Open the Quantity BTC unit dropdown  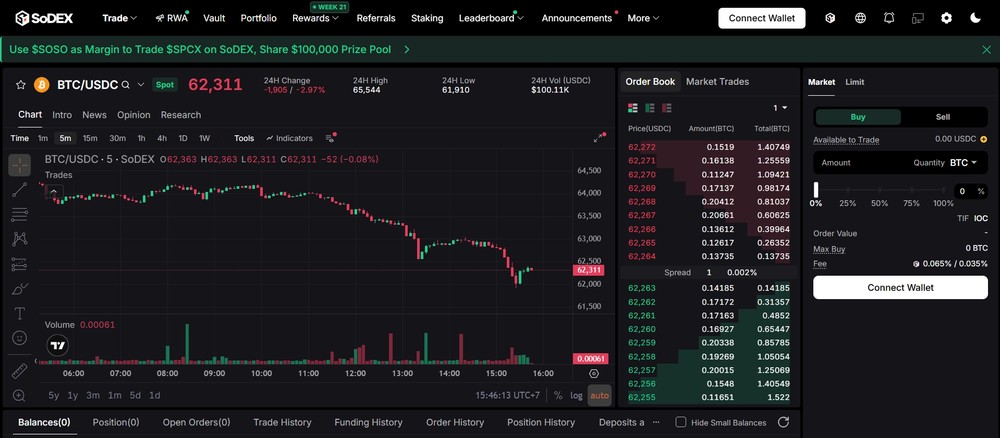point(964,163)
